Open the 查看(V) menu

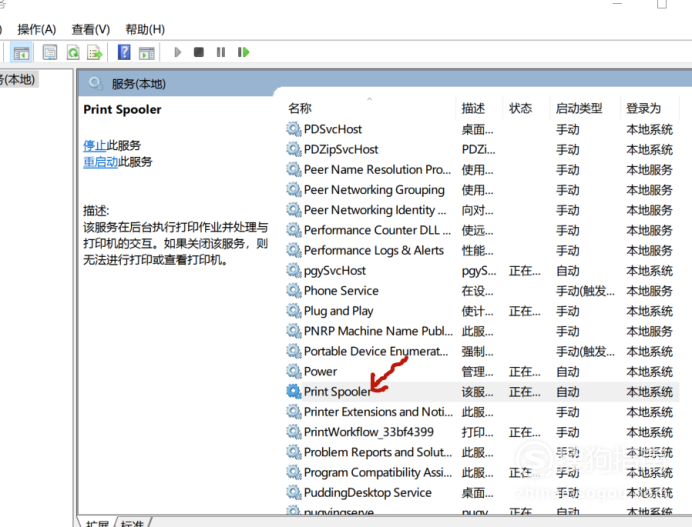[x=90, y=30]
